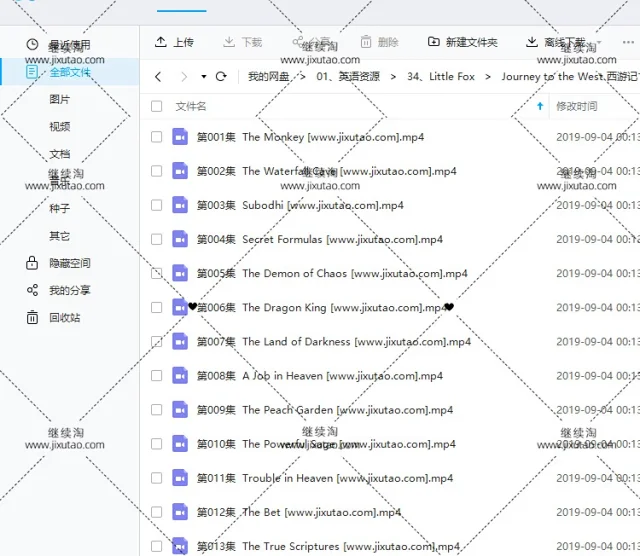Refresh the file list
The image size is (640, 556).
(x=221, y=76)
